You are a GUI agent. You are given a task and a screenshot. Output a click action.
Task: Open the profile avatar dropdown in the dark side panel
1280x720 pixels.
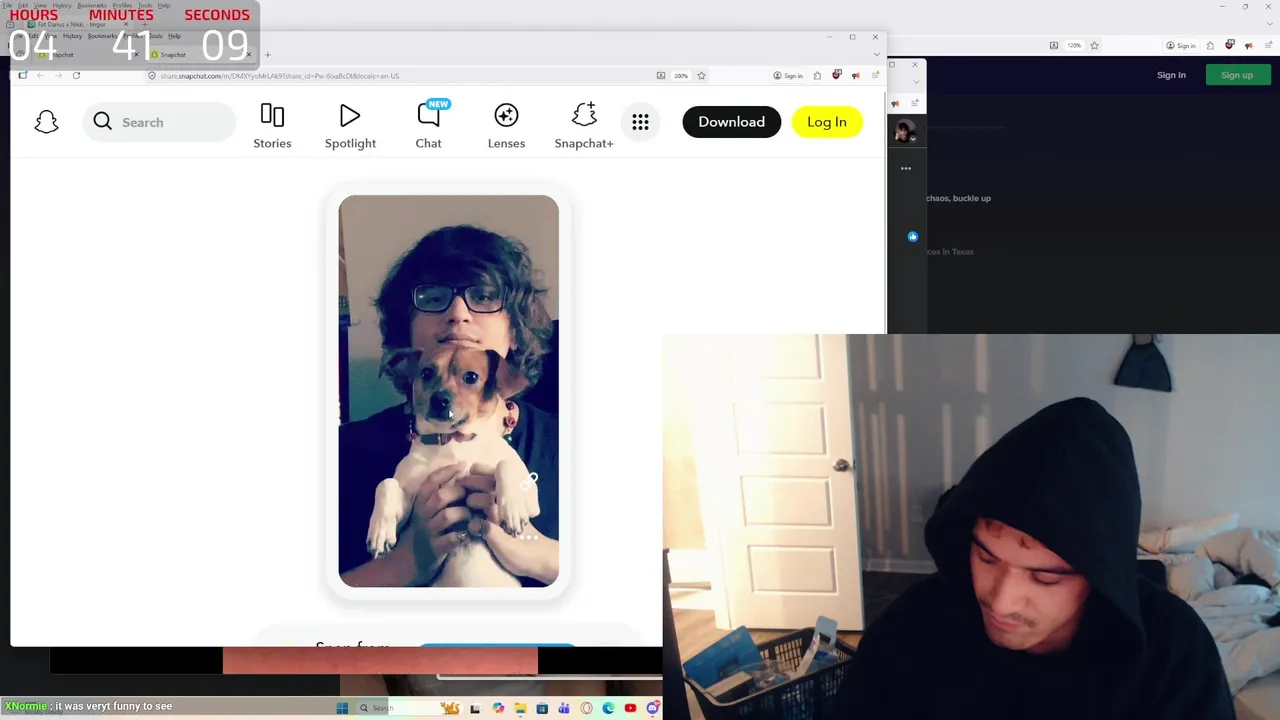(904, 132)
